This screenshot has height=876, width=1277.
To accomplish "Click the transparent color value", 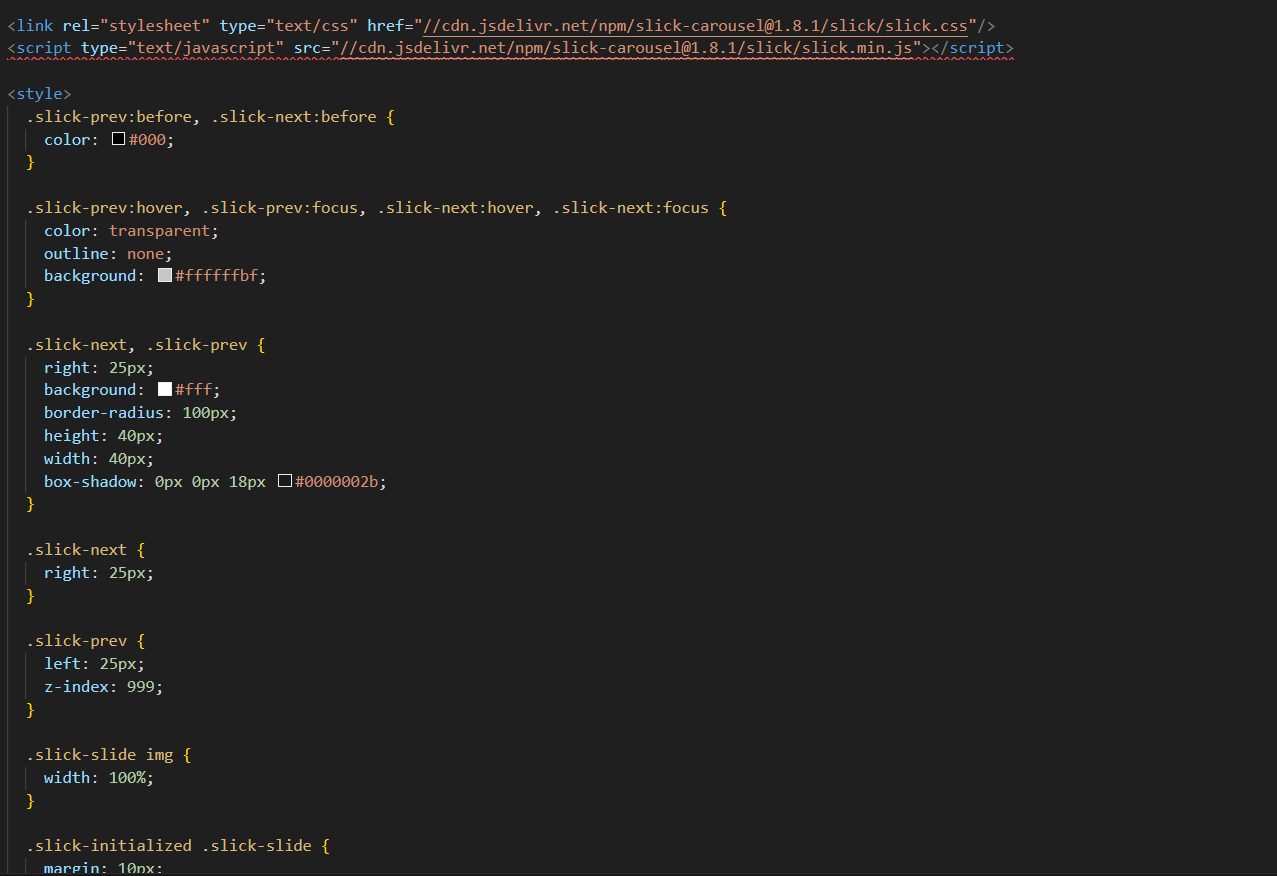I will point(162,231).
